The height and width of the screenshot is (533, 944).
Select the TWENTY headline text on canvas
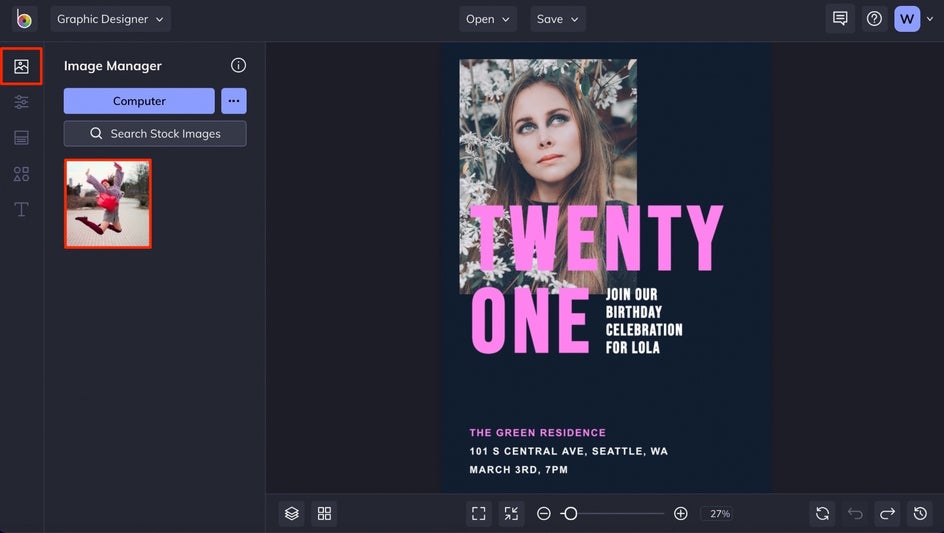tap(596, 238)
